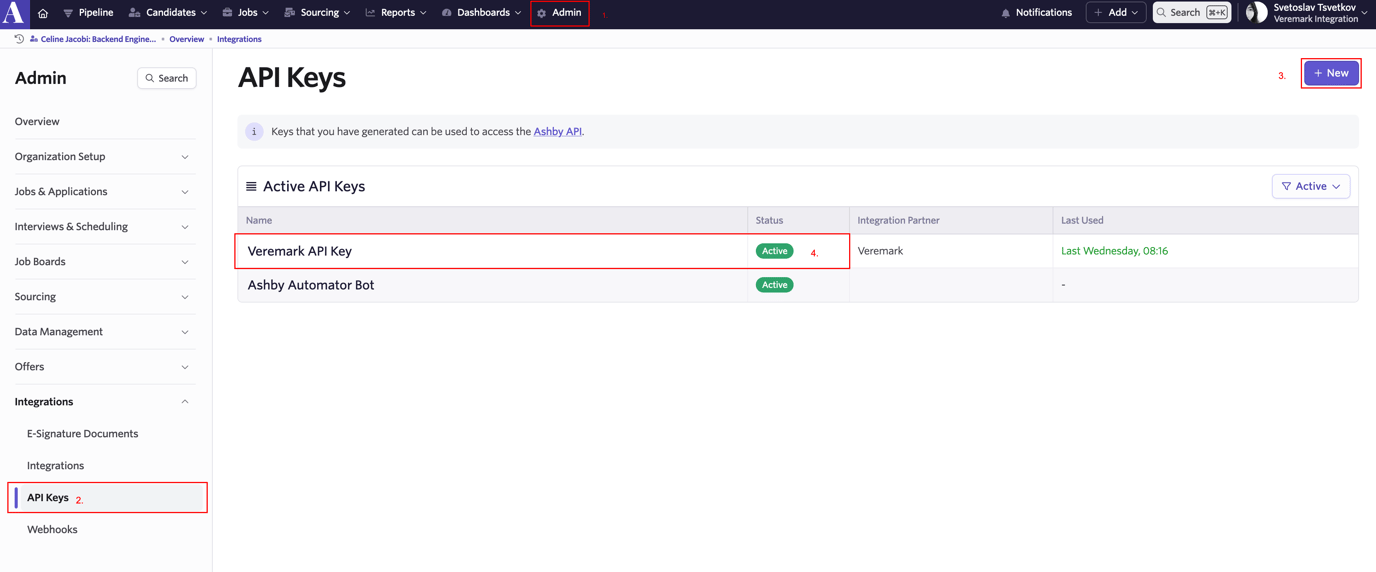
Task: Click the Ashby logo icon
Action: coord(13,12)
